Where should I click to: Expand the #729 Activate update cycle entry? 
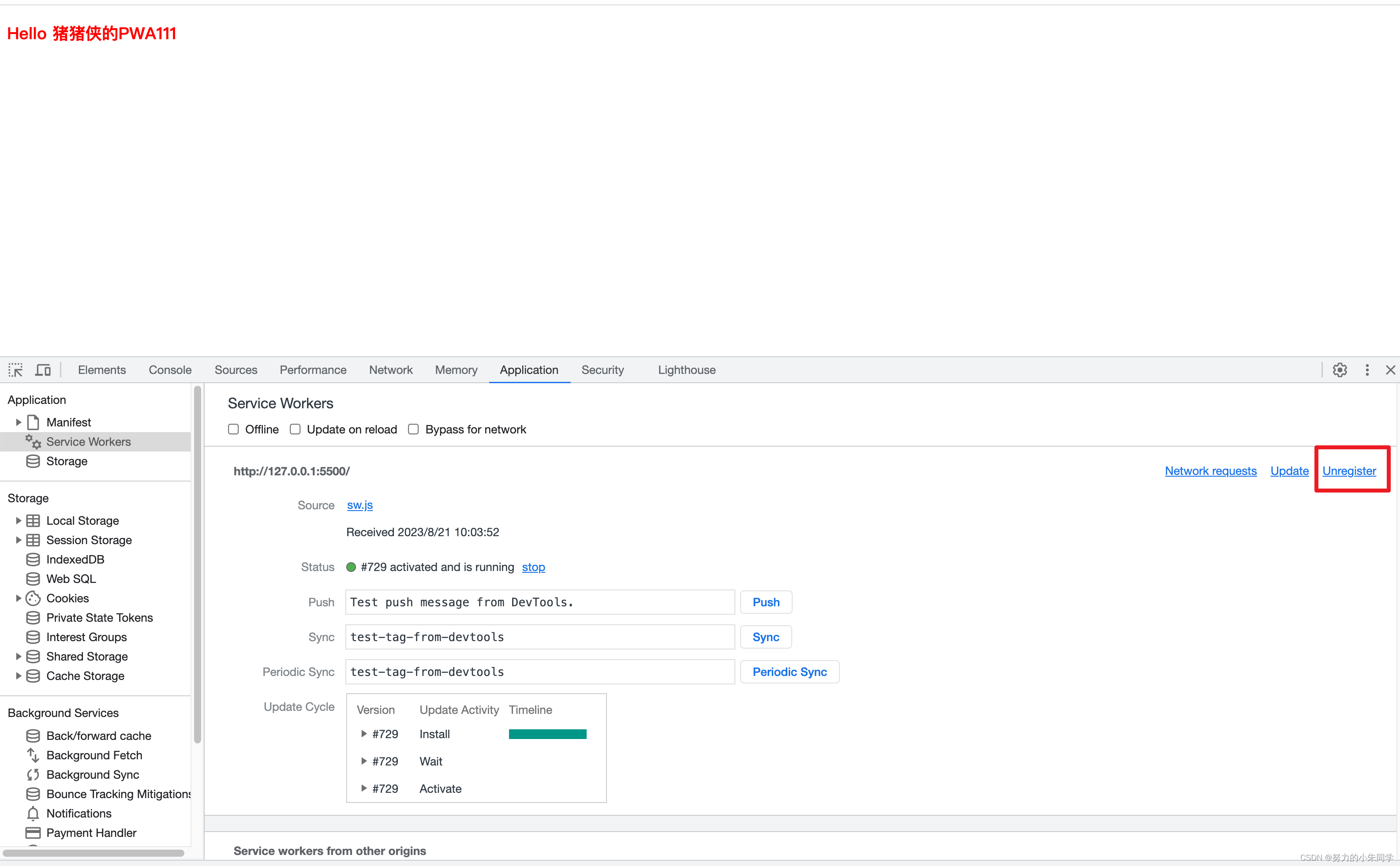click(x=363, y=788)
